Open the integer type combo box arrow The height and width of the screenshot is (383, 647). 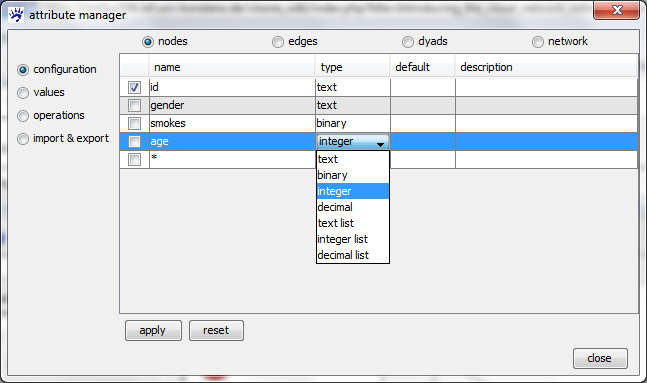tap(380, 144)
